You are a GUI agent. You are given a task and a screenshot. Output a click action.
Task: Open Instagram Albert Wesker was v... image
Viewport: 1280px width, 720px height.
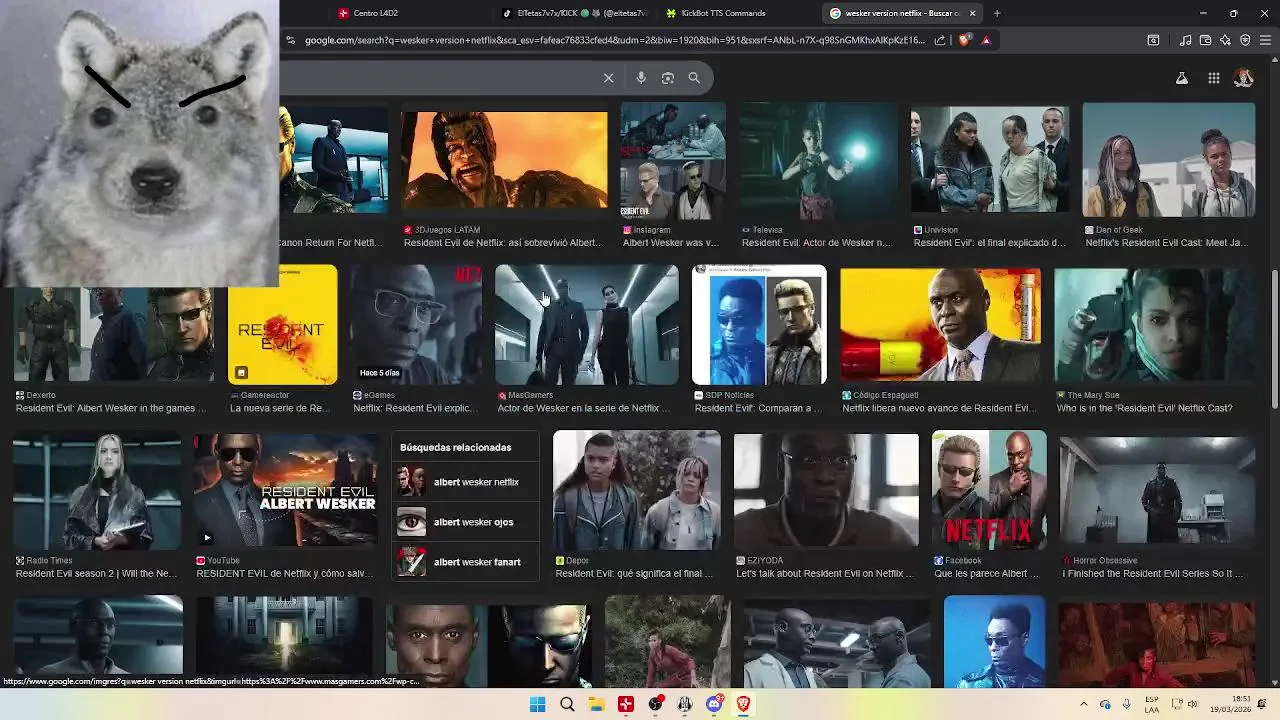pyautogui.click(x=672, y=160)
